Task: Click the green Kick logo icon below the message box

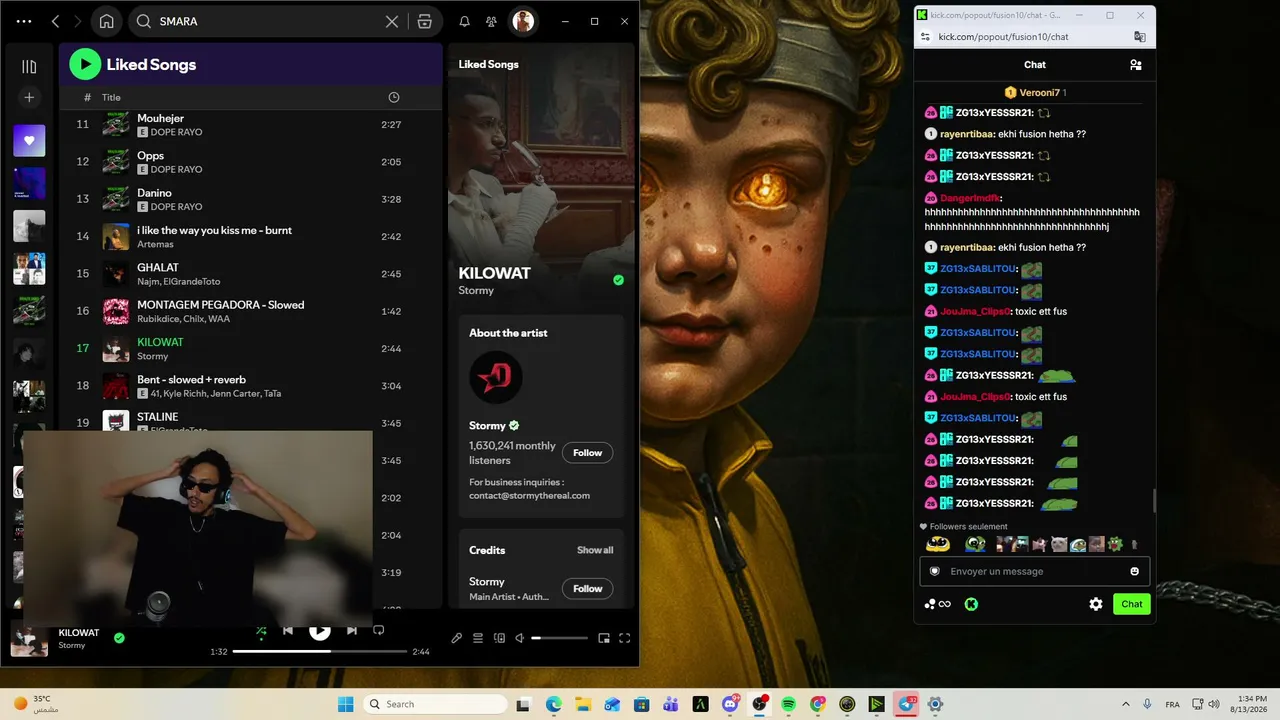Action: [971, 604]
